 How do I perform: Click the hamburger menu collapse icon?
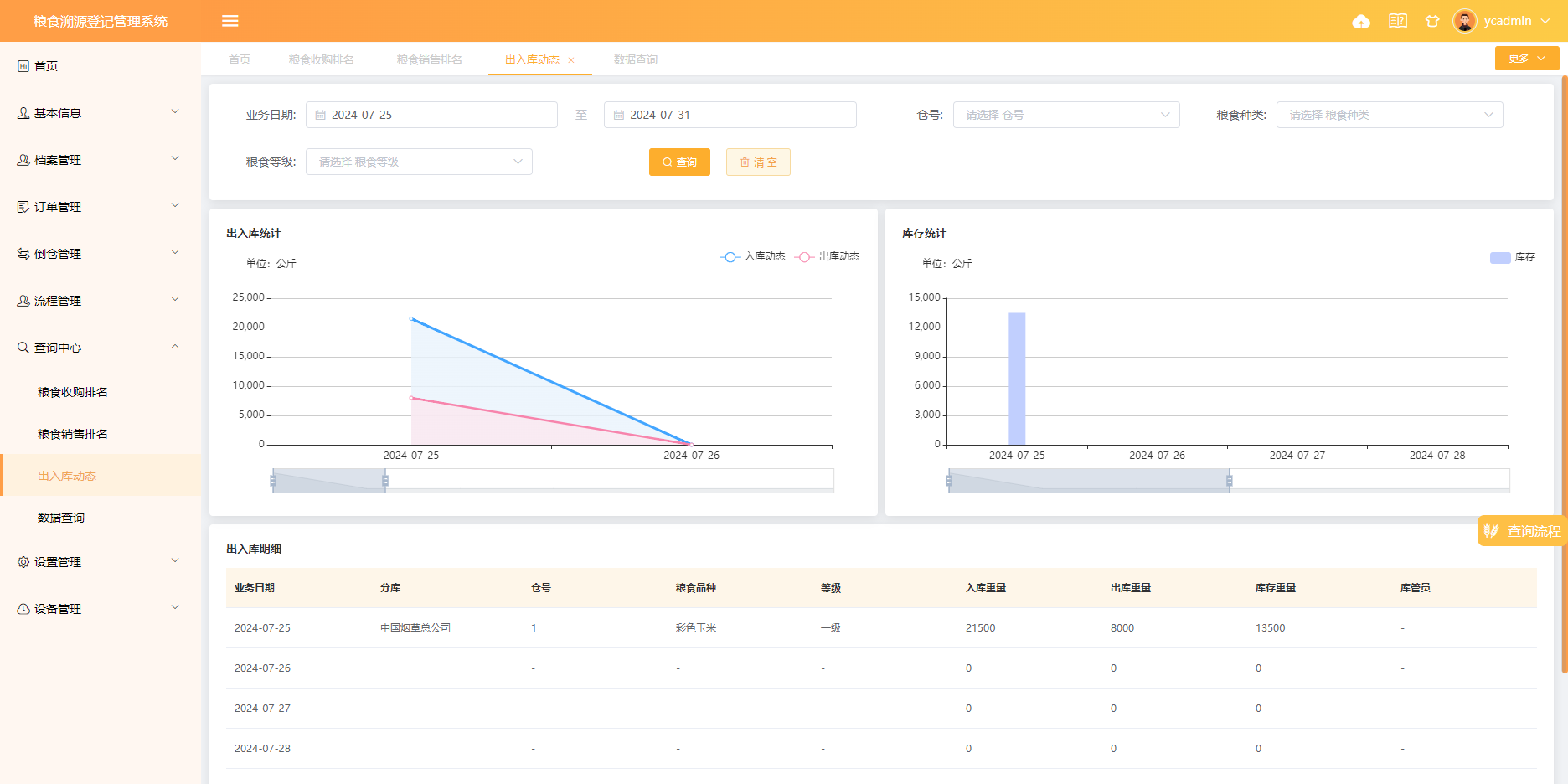230,21
